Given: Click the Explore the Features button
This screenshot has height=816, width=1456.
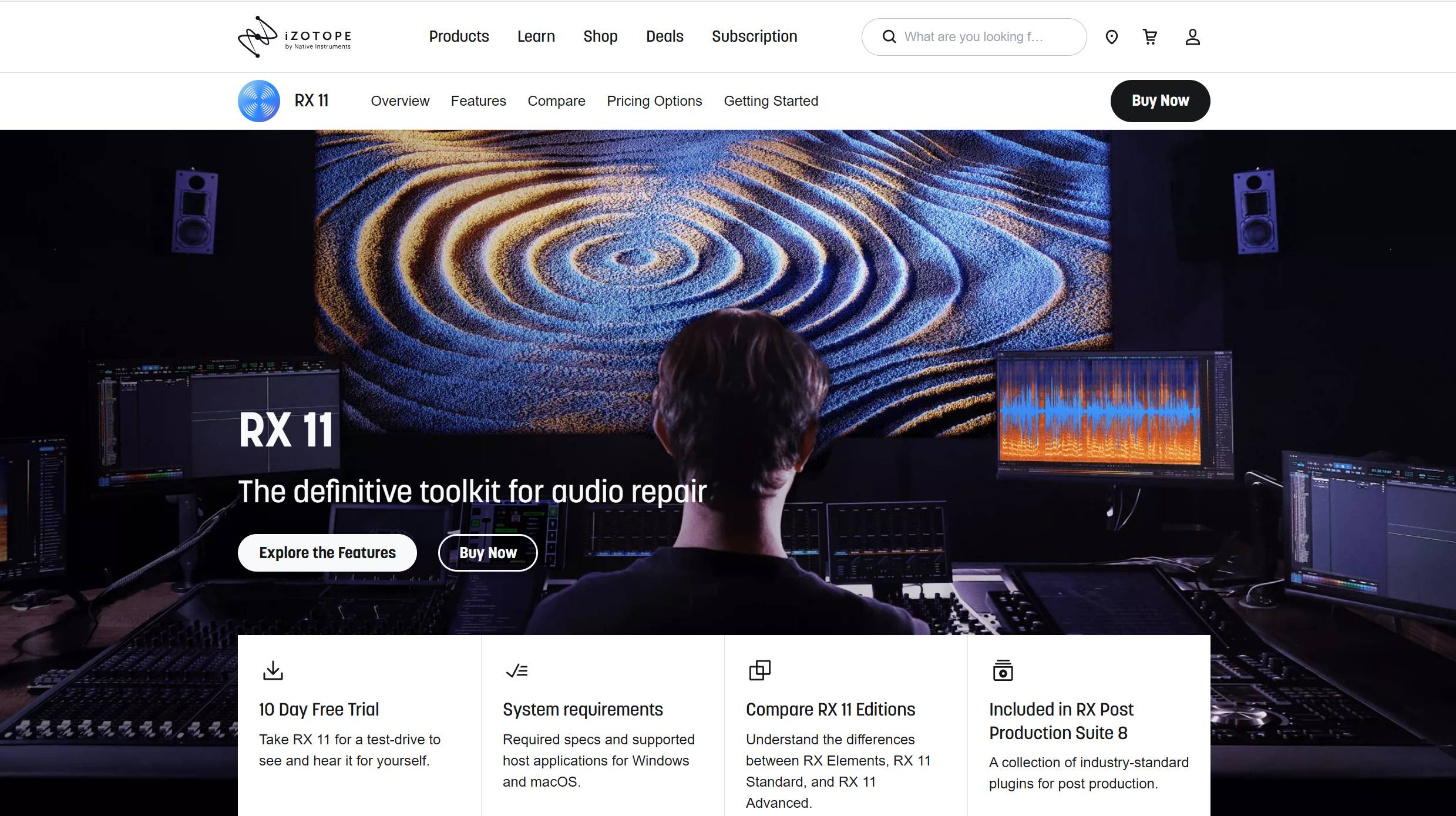Looking at the screenshot, I should (x=327, y=553).
